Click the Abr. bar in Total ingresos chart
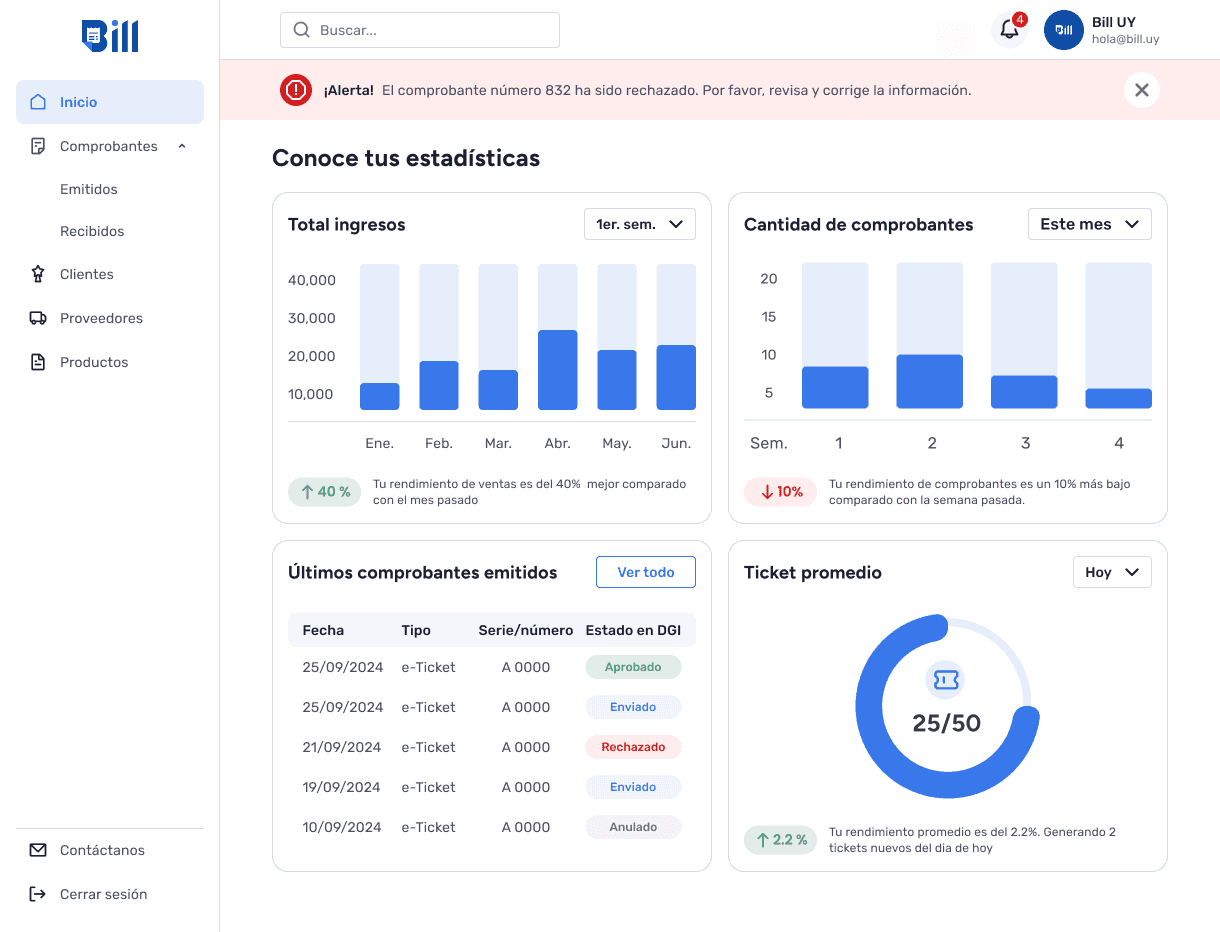Image resolution: width=1220 pixels, height=932 pixels. click(558, 370)
